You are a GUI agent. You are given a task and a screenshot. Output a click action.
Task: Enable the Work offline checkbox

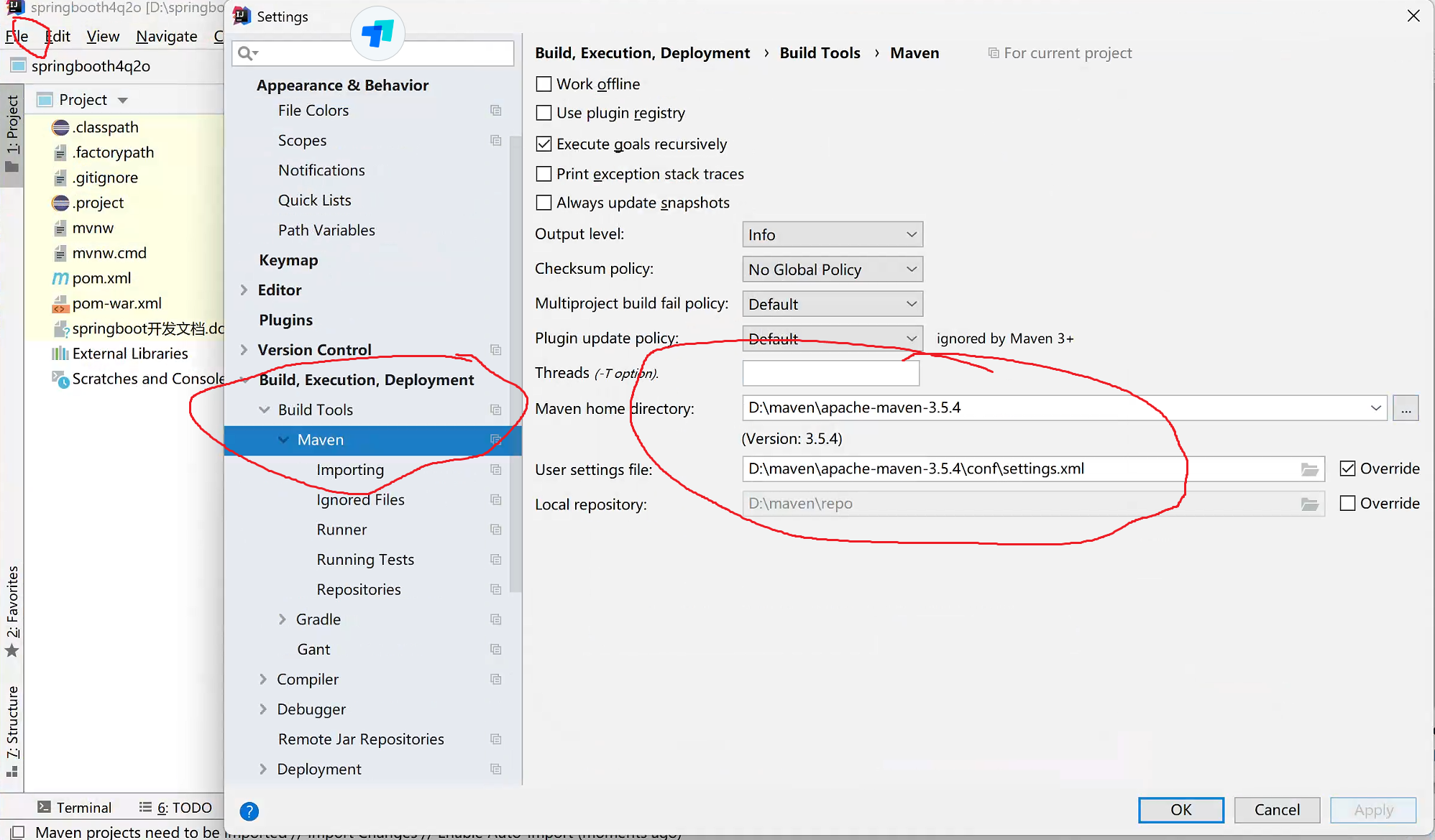tap(544, 84)
